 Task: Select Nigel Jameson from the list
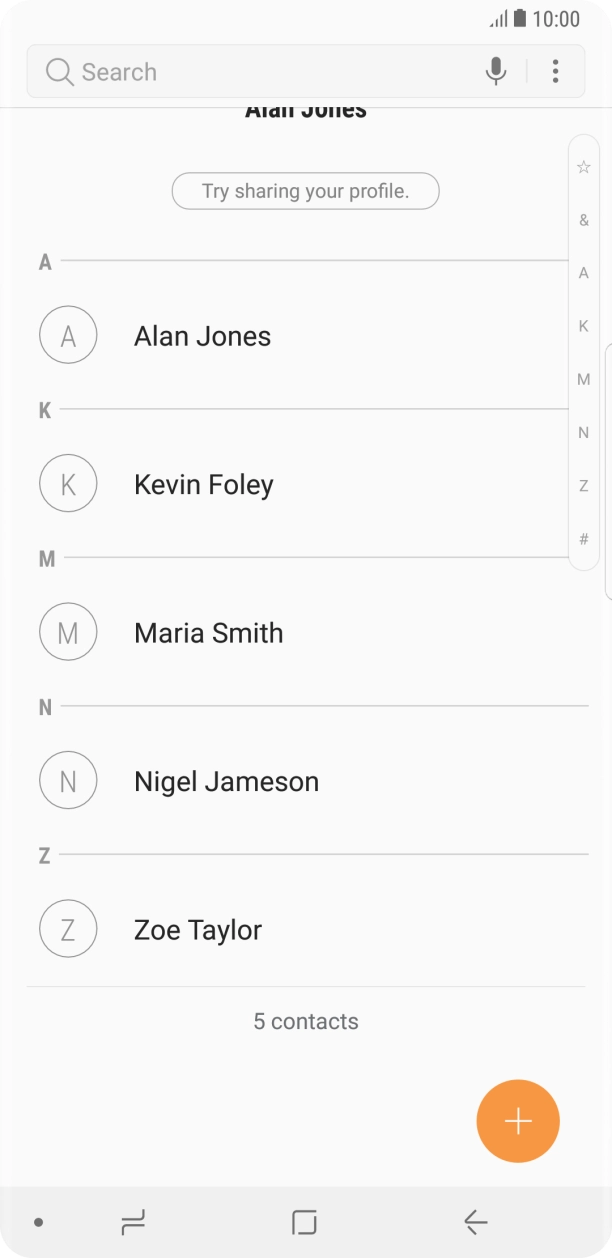[x=226, y=781]
